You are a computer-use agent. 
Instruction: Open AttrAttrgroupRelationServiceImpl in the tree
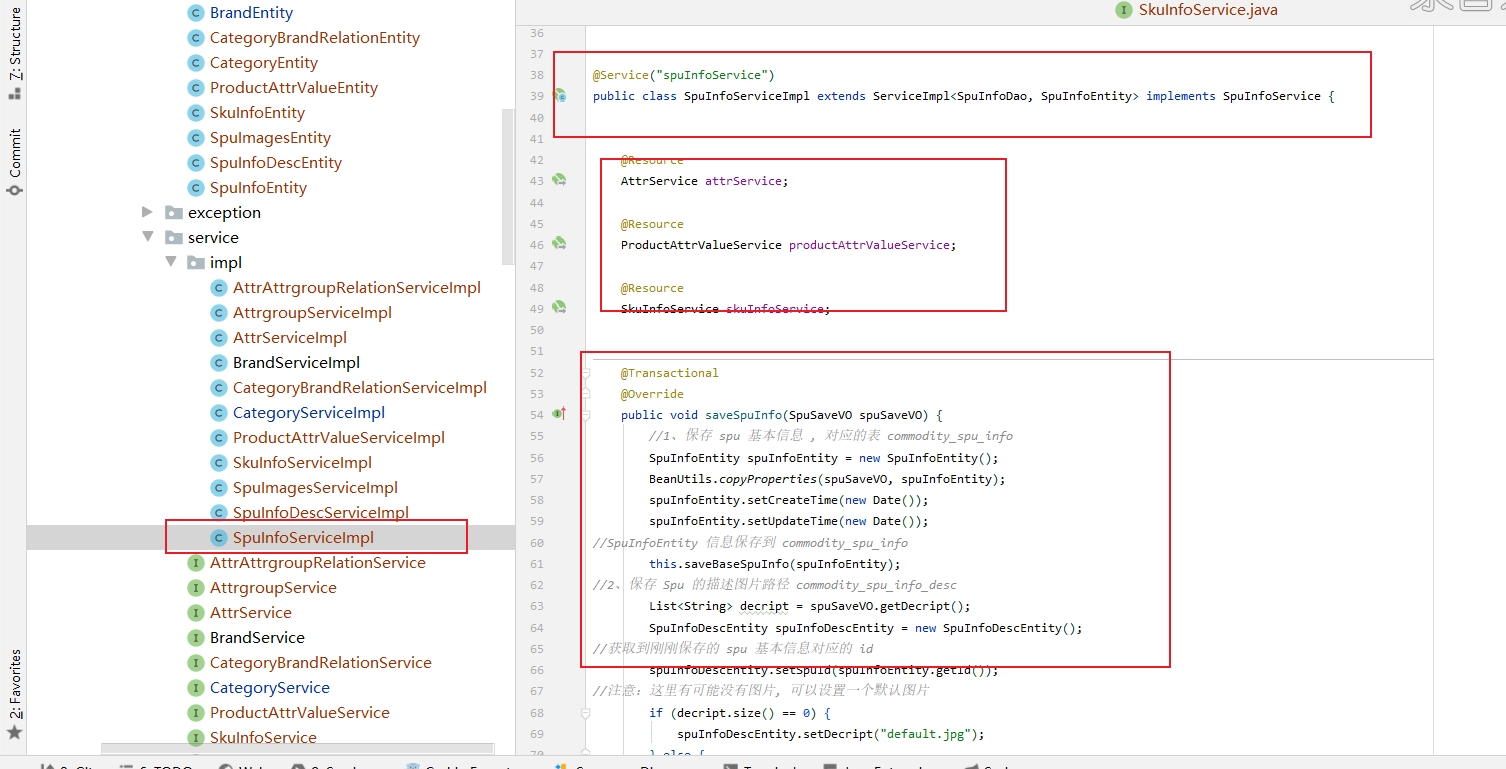tap(357, 288)
